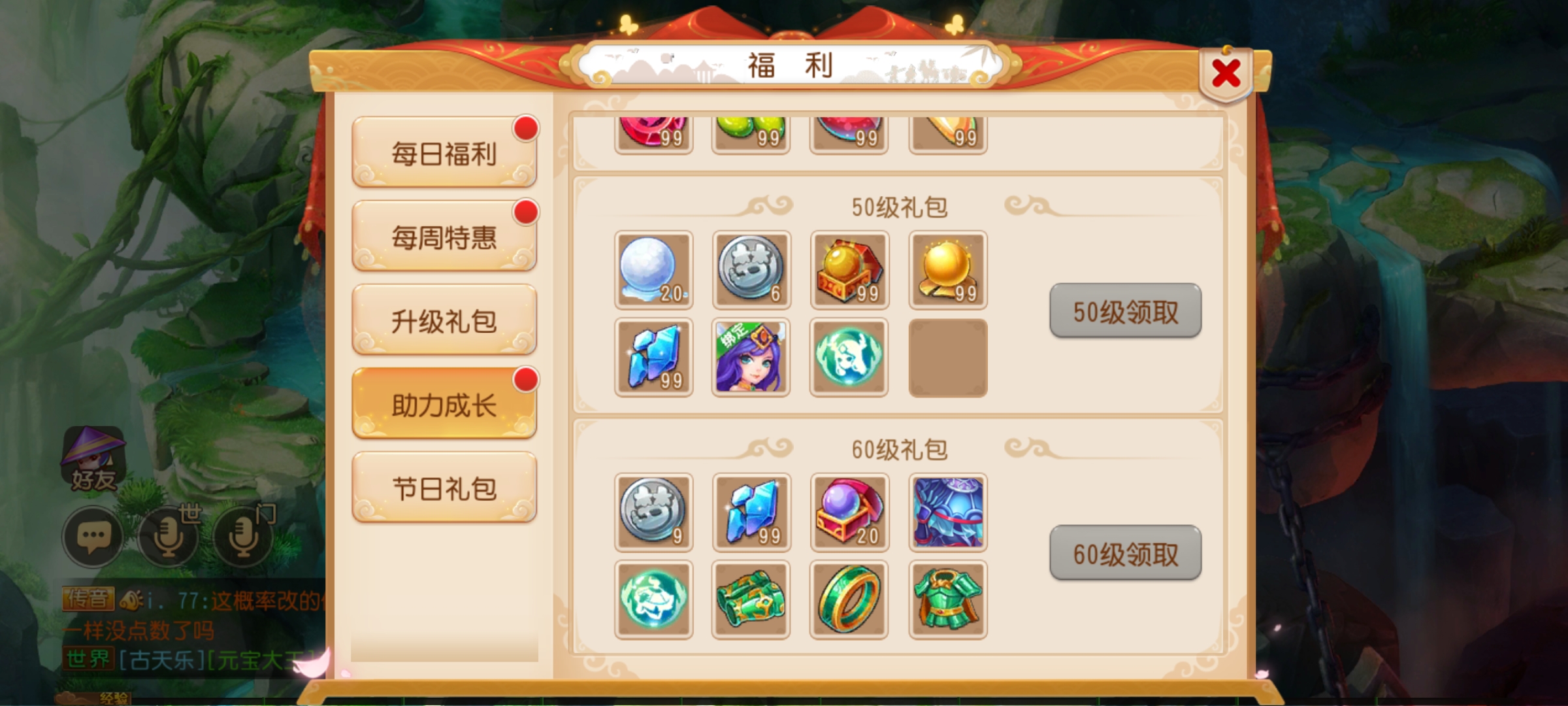Tap the purple orb chest with 20
This screenshot has height=706, width=1568.
click(849, 513)
